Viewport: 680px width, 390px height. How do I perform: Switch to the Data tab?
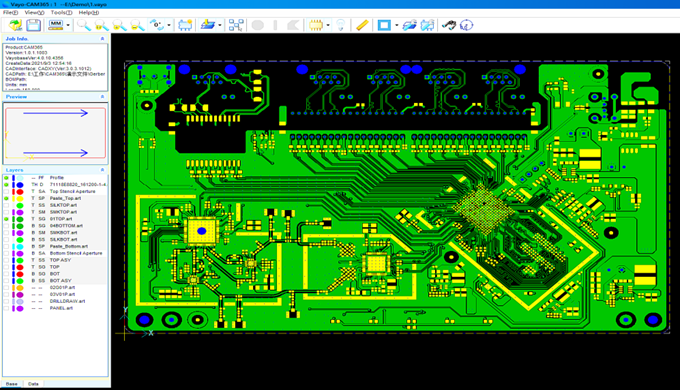tap(33, 384)
